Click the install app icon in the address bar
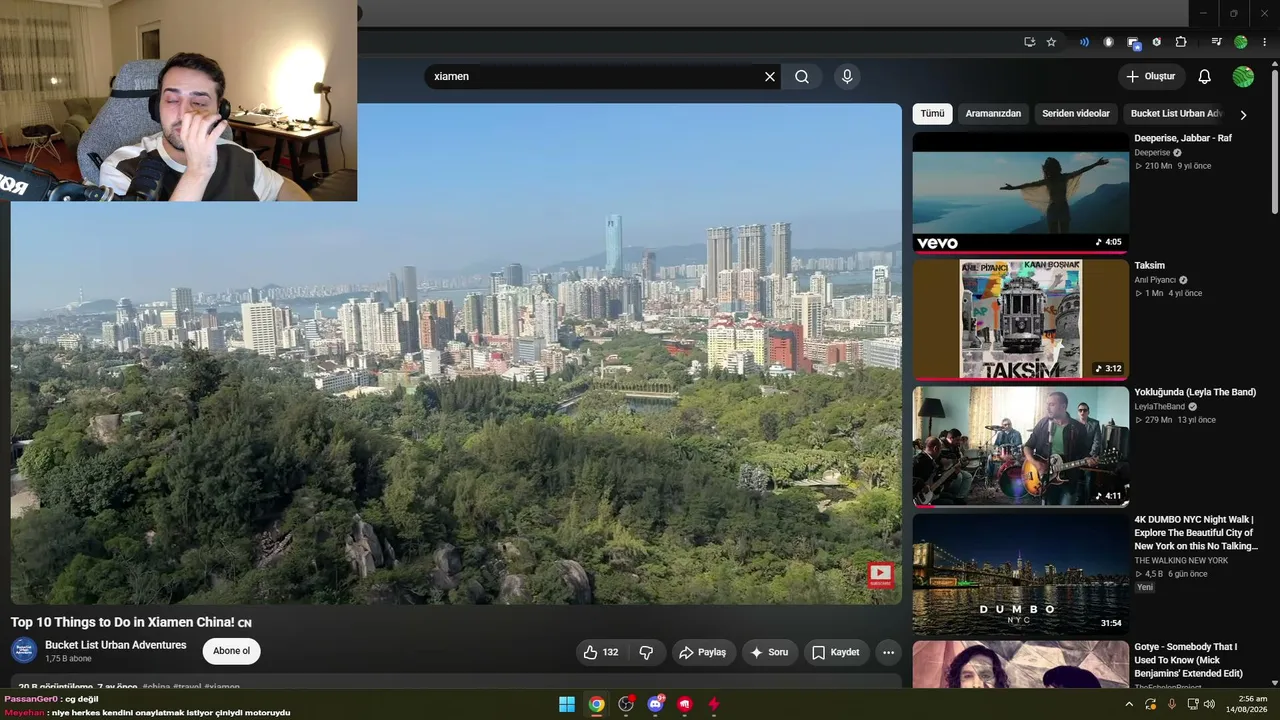Screen dimensions: 1280x720 1029,42
